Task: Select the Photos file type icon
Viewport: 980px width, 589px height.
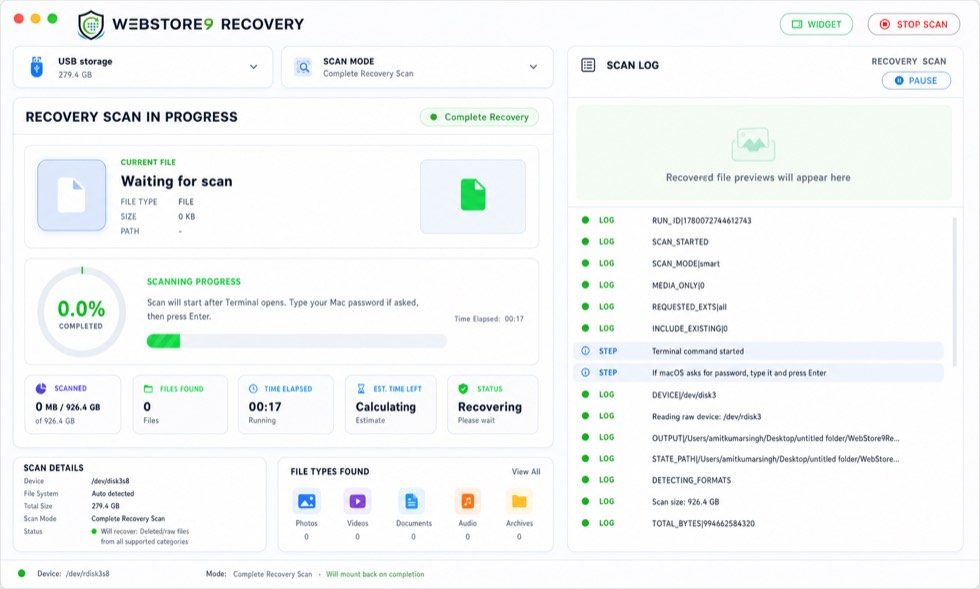Action: [x=306, y=501]
